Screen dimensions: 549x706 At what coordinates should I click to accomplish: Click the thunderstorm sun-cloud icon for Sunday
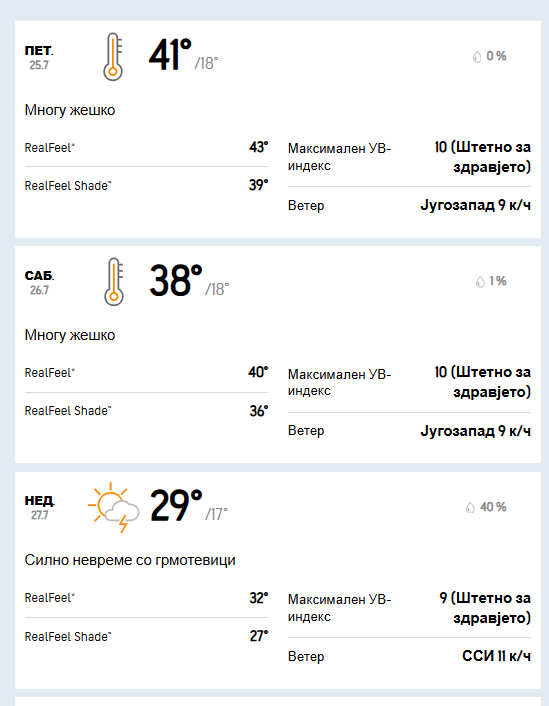pos(113,507)
